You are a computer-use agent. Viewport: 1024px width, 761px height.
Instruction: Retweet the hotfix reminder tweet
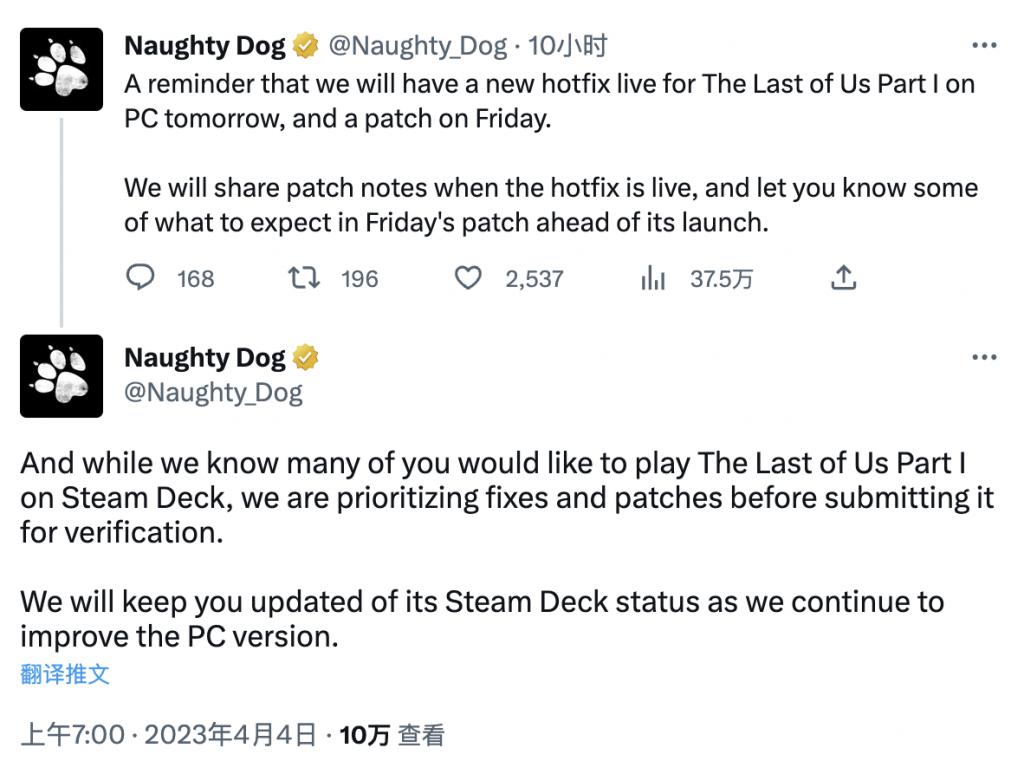[304, 278]
